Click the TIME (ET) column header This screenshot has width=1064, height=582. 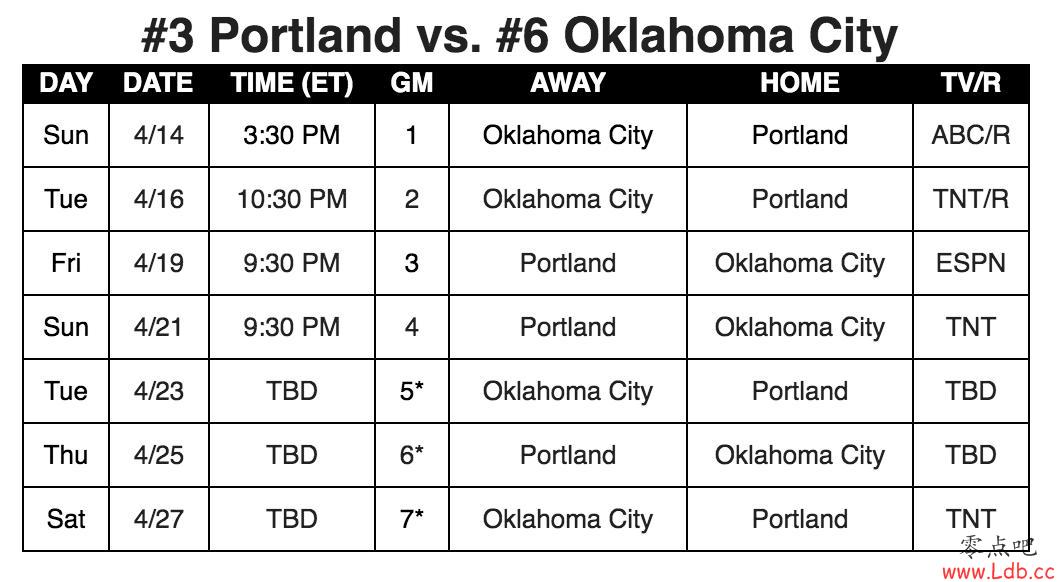coord(292,83)
